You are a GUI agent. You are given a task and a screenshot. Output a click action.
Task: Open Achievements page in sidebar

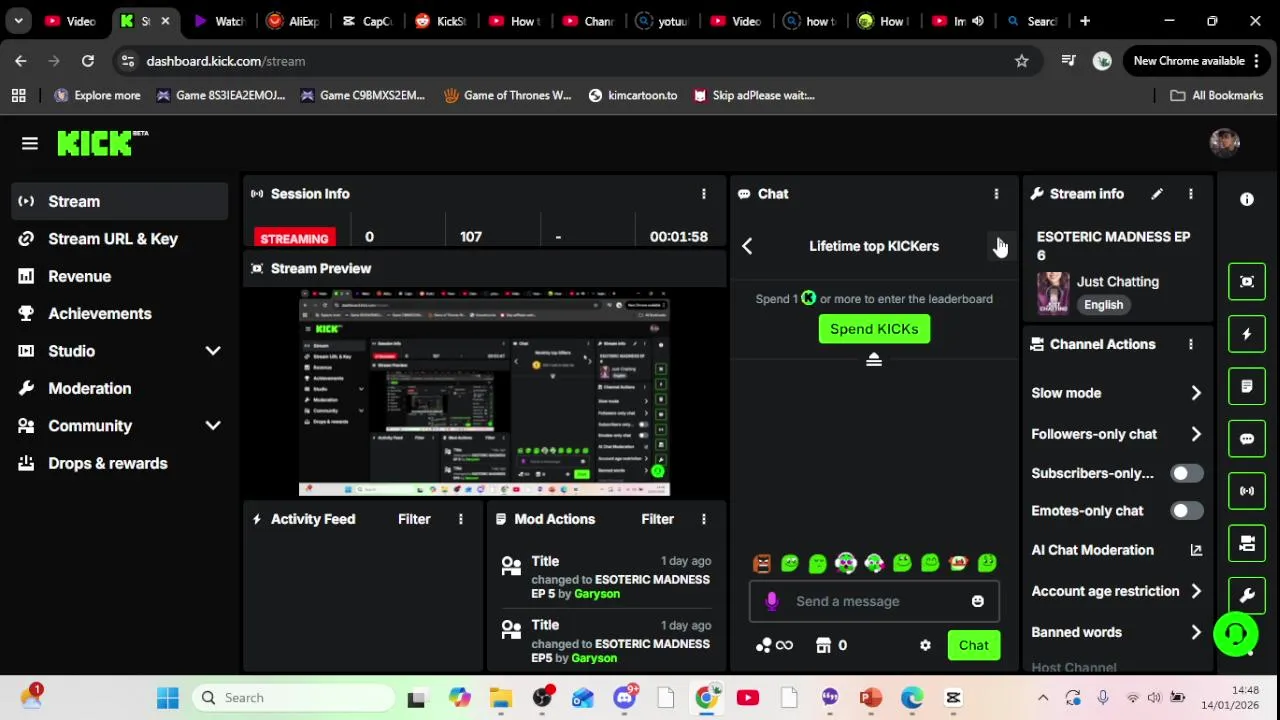coord(120,314)
